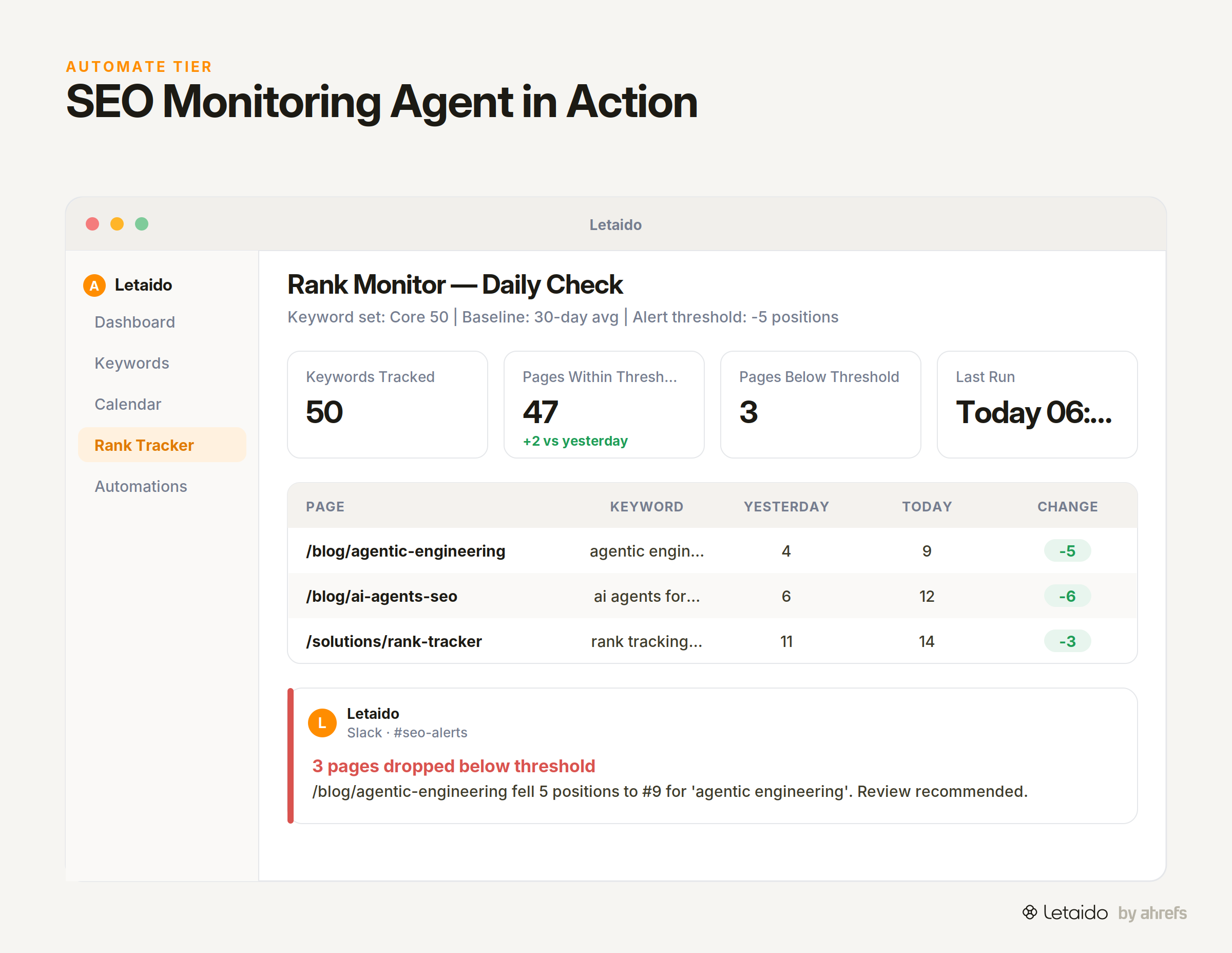1232x953 pixels.
Task: Click the Letaido workspace name in sidebar
Action: click(x=143, y=285)
